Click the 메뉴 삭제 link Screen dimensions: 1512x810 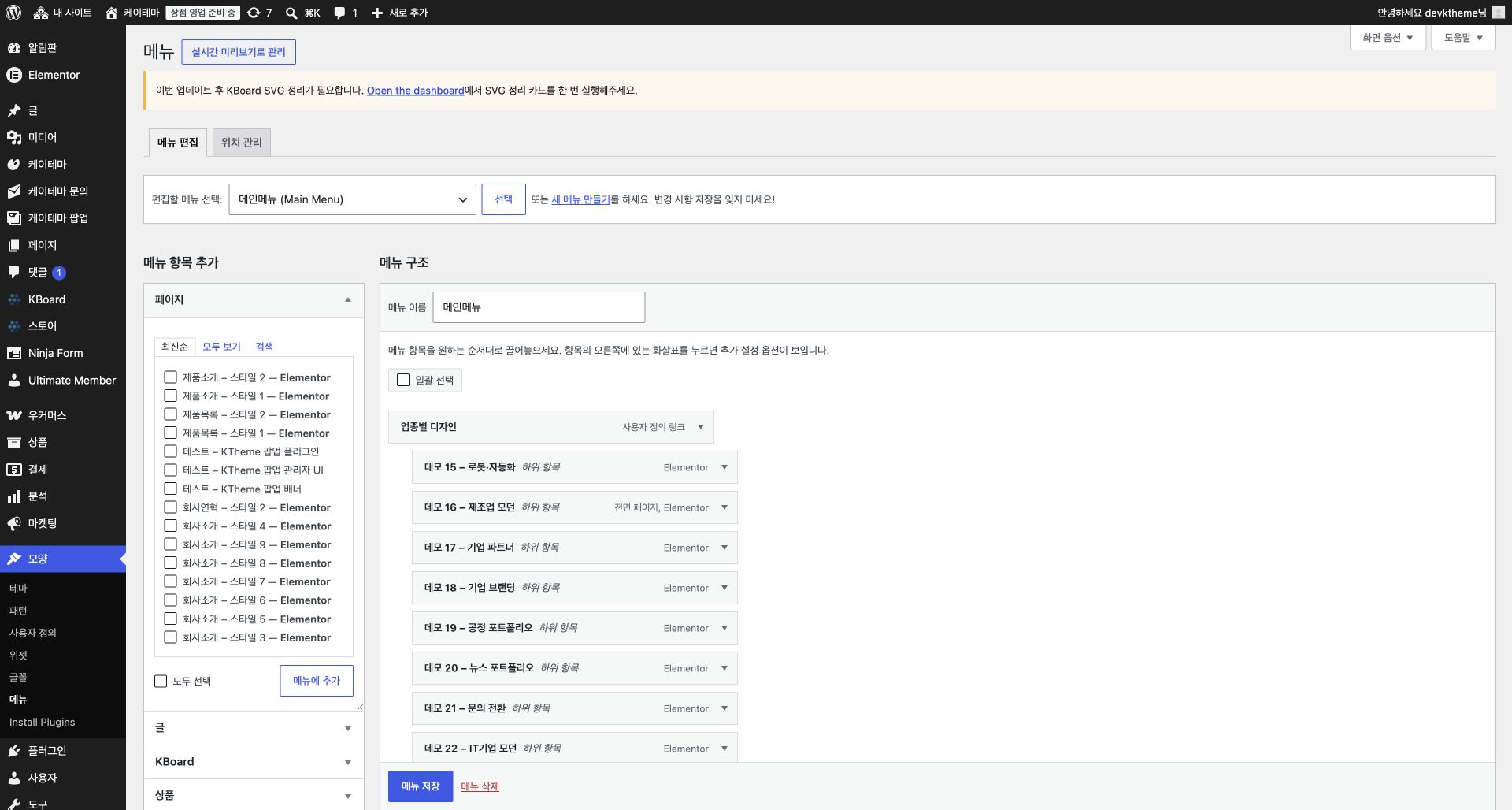coord(480,786)
